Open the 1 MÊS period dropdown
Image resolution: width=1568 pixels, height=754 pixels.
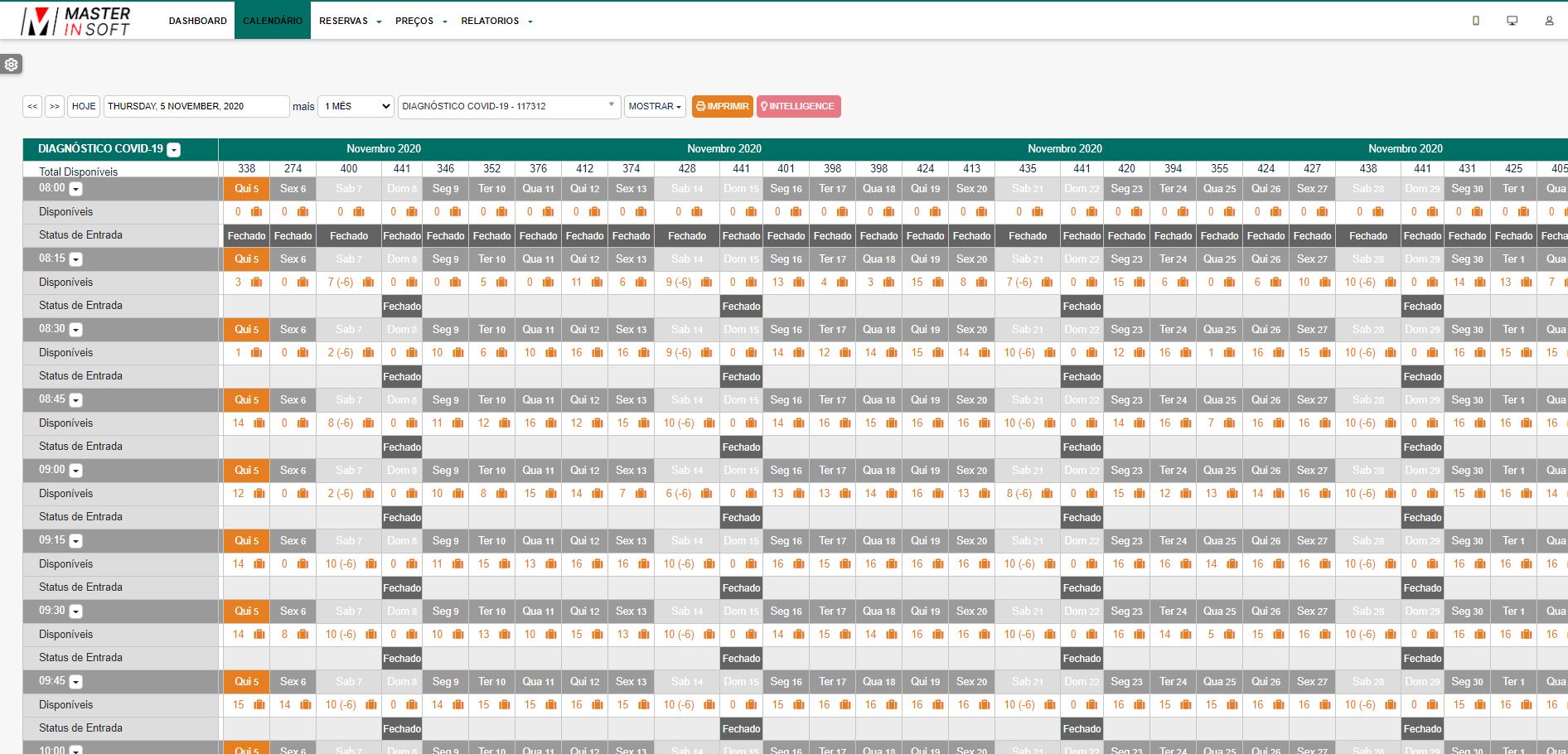click(x=356, y=106)
